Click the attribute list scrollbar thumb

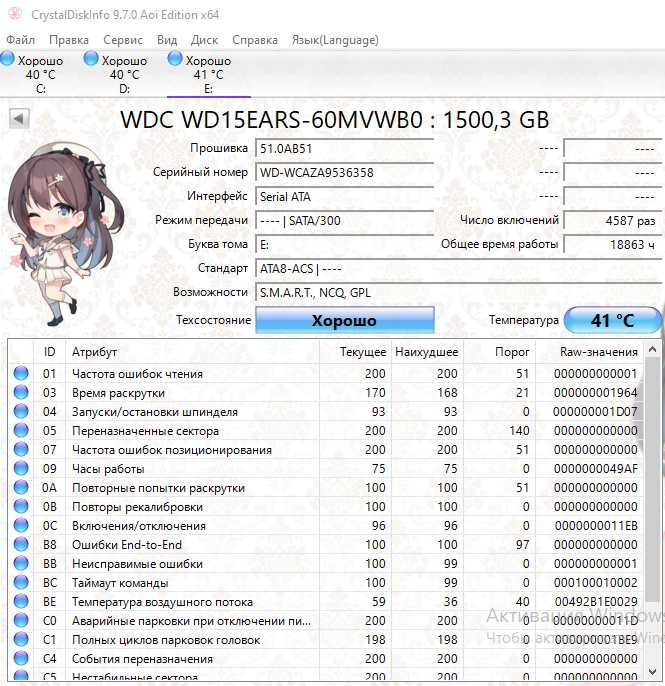pyautogui.click(x=652, y=479)
